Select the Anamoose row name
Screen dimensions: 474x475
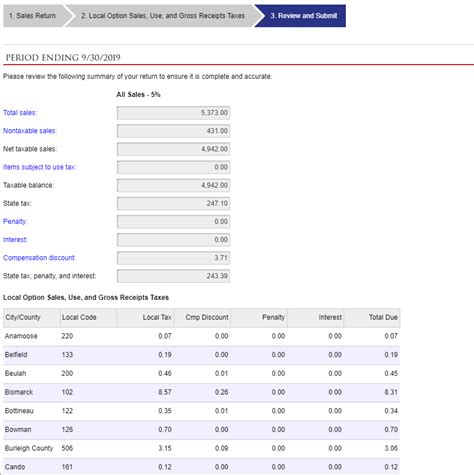(21, 336)
